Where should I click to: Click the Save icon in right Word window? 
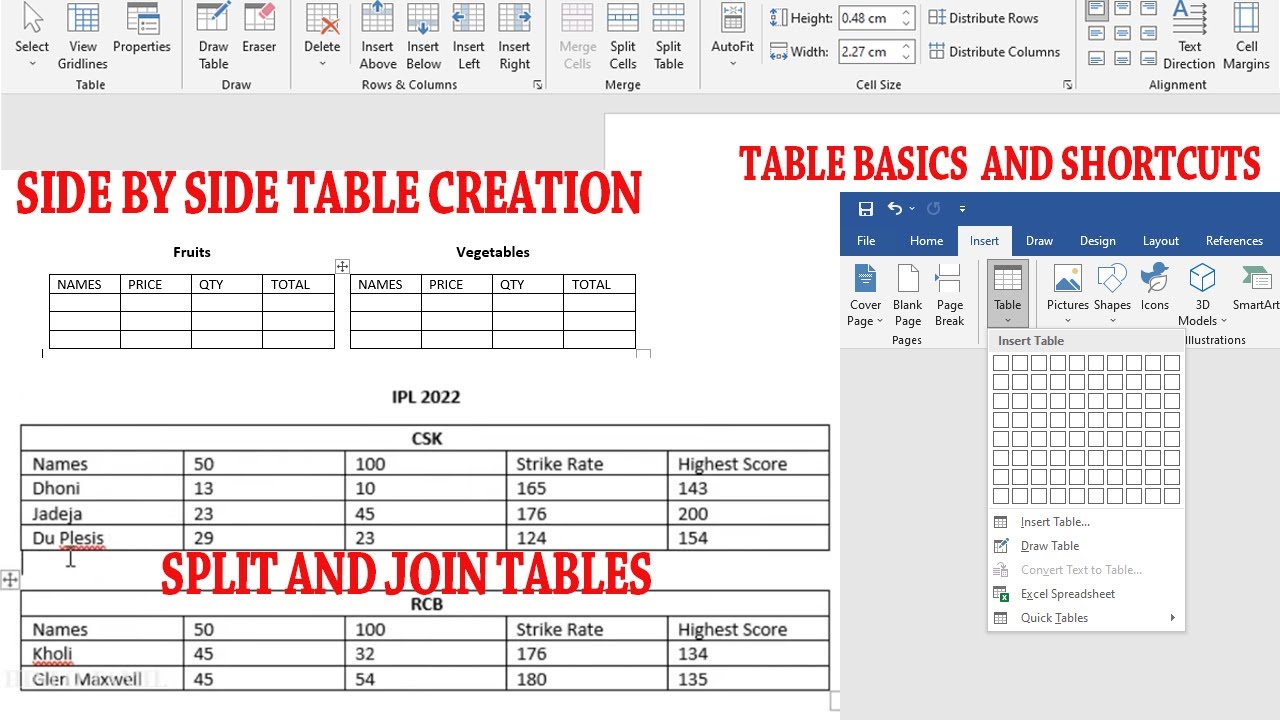pos(866,209)
